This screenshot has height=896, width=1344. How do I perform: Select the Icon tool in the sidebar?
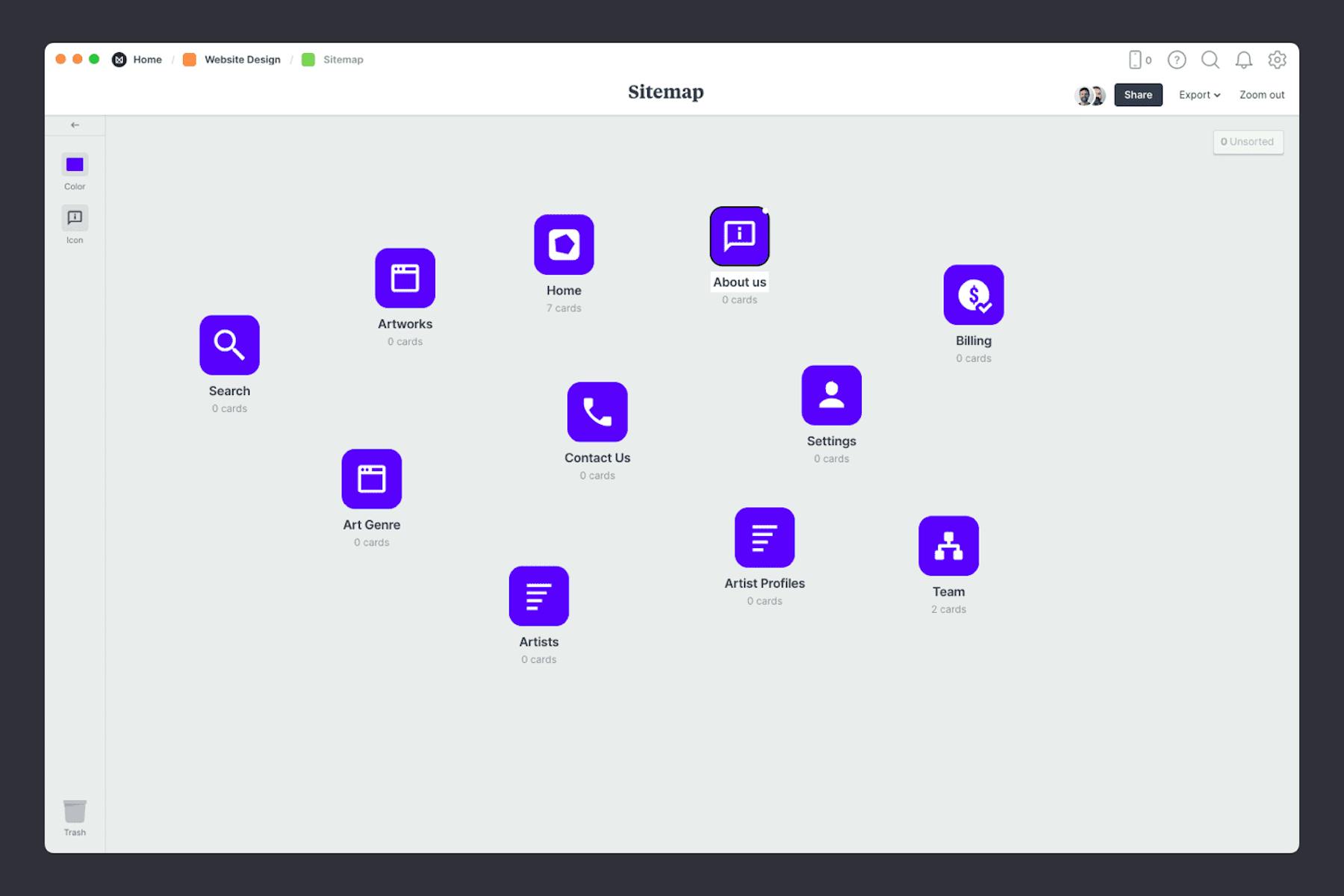(x=74, y=218)
